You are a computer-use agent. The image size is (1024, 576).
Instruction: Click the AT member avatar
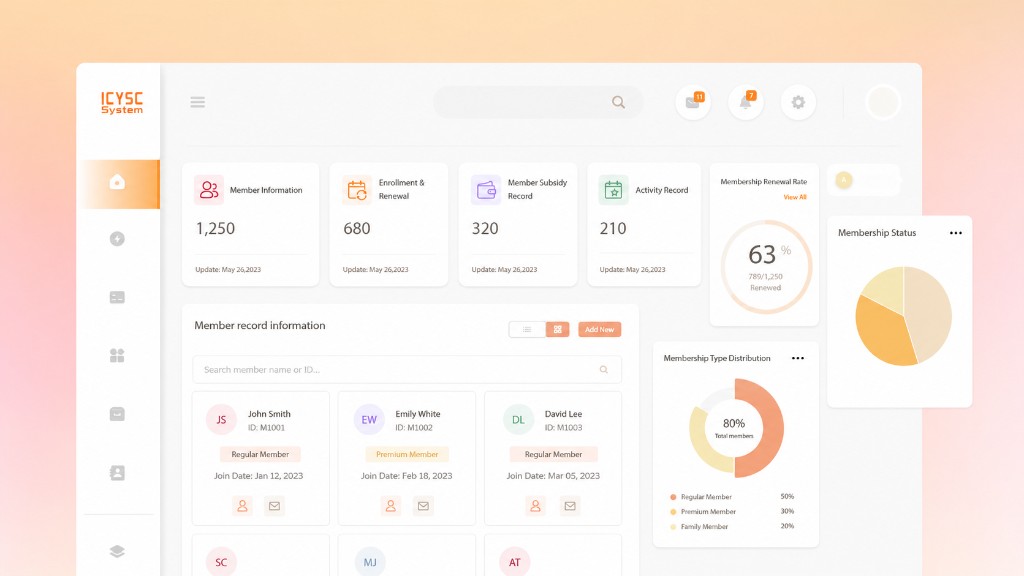pyautogui.click(x=515, y=562)
